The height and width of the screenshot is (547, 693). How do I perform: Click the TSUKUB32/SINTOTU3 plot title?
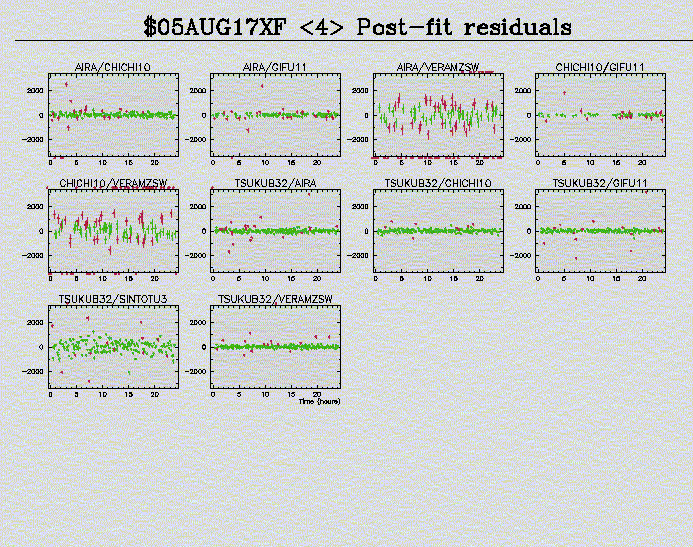(x=113, y=299)
